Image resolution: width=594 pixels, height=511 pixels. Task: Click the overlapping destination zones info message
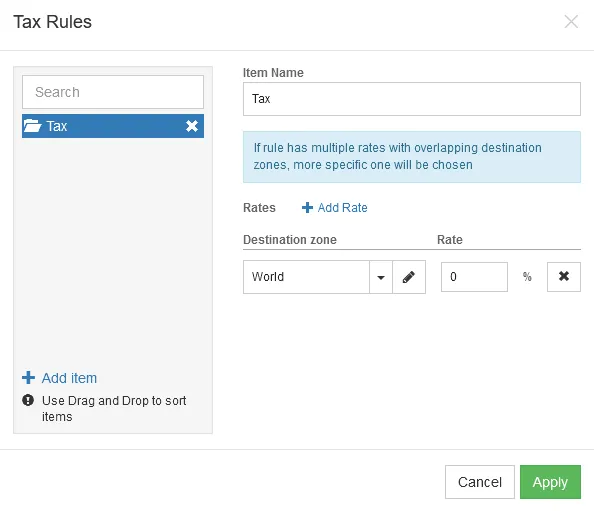(x=412, y=157)
